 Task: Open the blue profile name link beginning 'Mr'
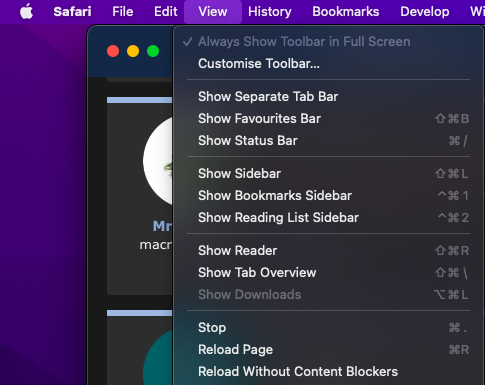[x=162, y=226]
